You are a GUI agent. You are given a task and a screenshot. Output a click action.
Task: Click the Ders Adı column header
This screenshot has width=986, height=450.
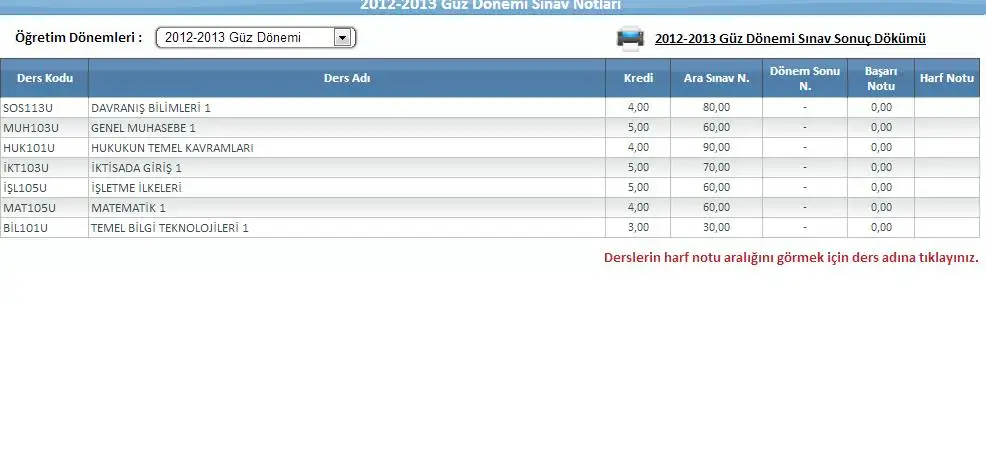[x=347, y=78]
